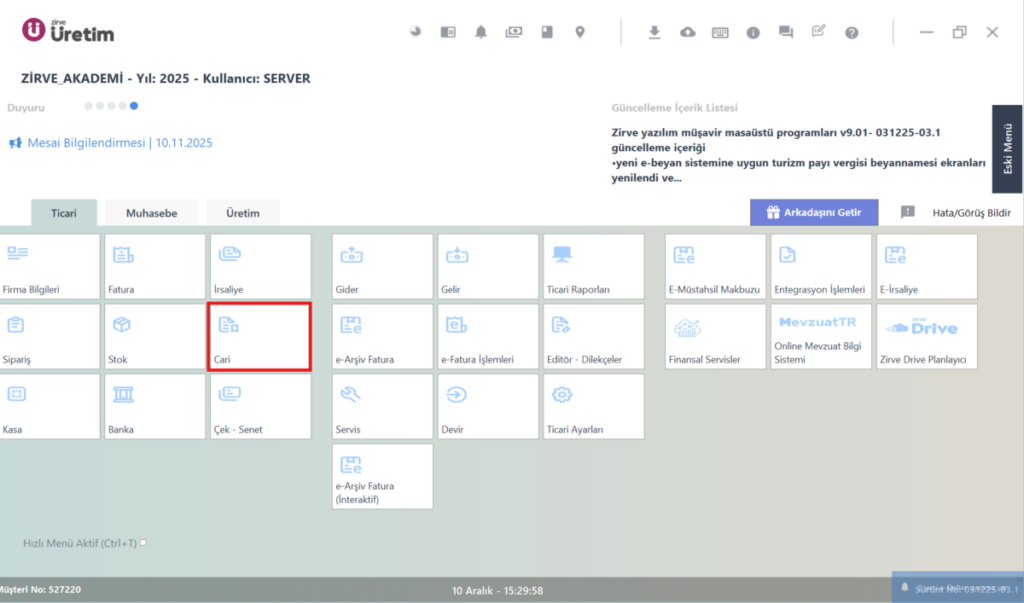This screenshot has width=1024, height=603.
Task: Click the cloud upload toolbar icon
Action: pyautogui.click(x=688, y=32)
